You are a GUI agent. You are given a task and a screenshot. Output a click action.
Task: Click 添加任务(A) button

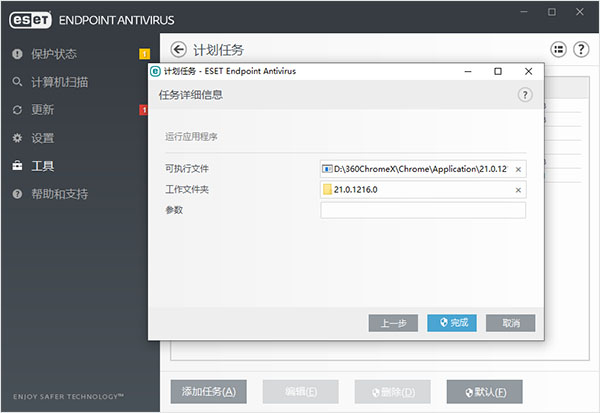click(x=209, y=392)
